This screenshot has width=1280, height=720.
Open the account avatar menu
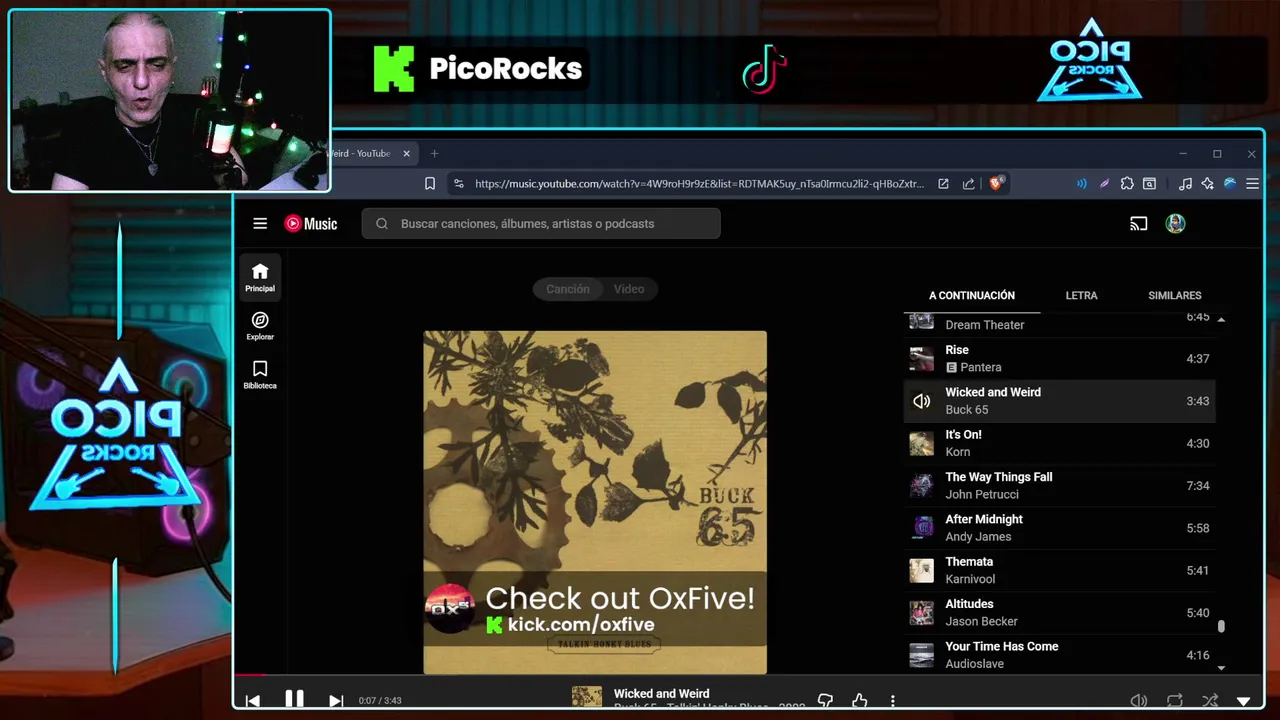click(x=1175, y=224)
